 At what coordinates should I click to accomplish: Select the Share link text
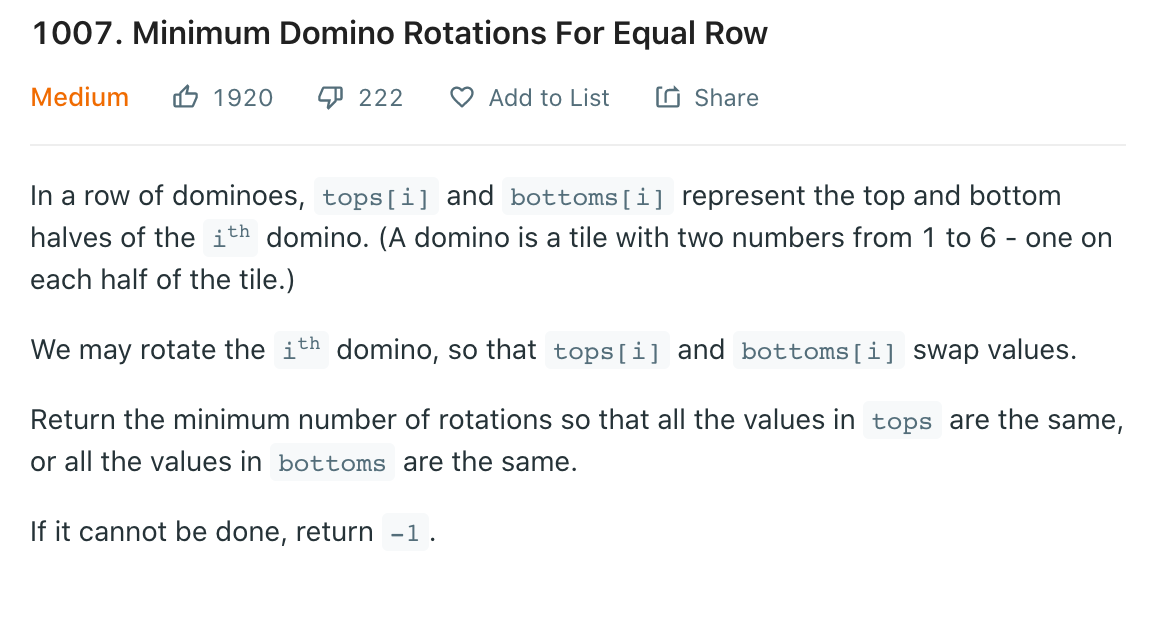pyautogui.click(x=727, y=98)
